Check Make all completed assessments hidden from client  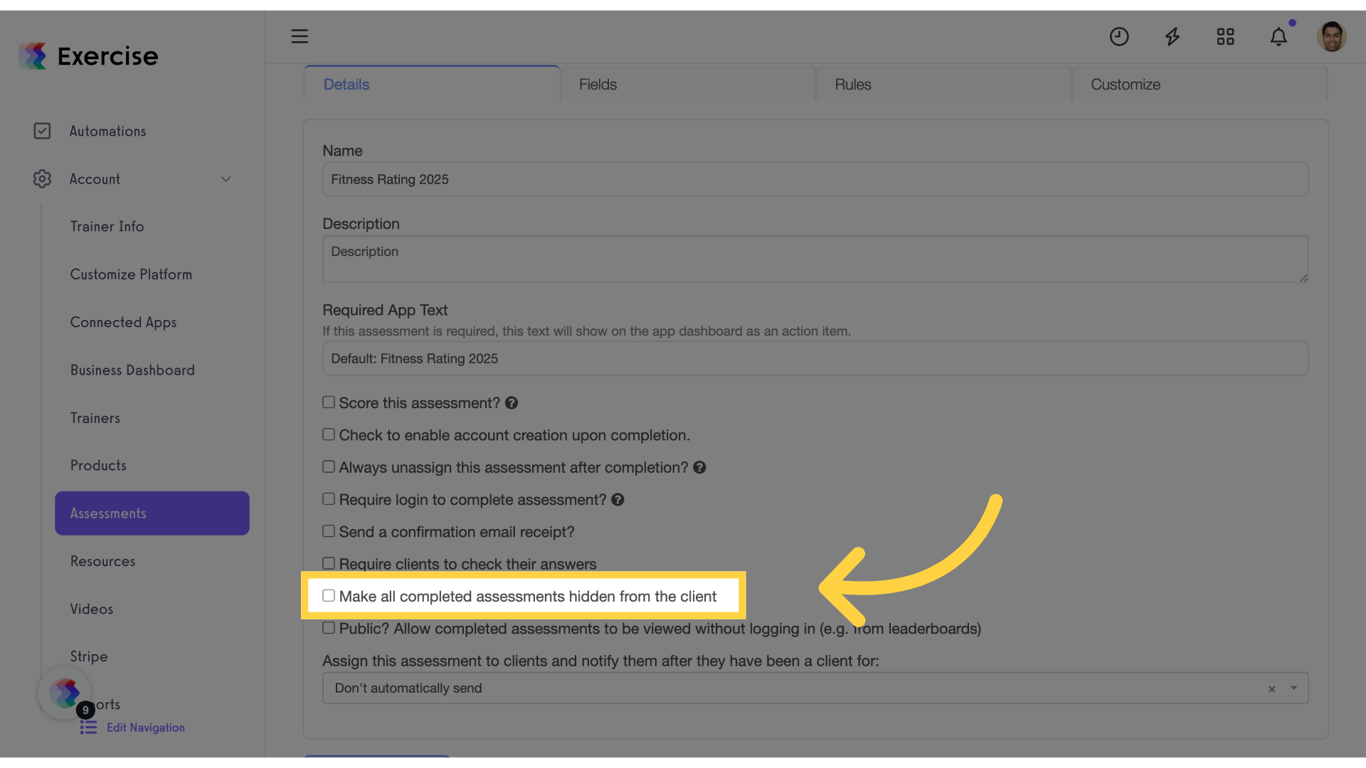pos(328,595)
